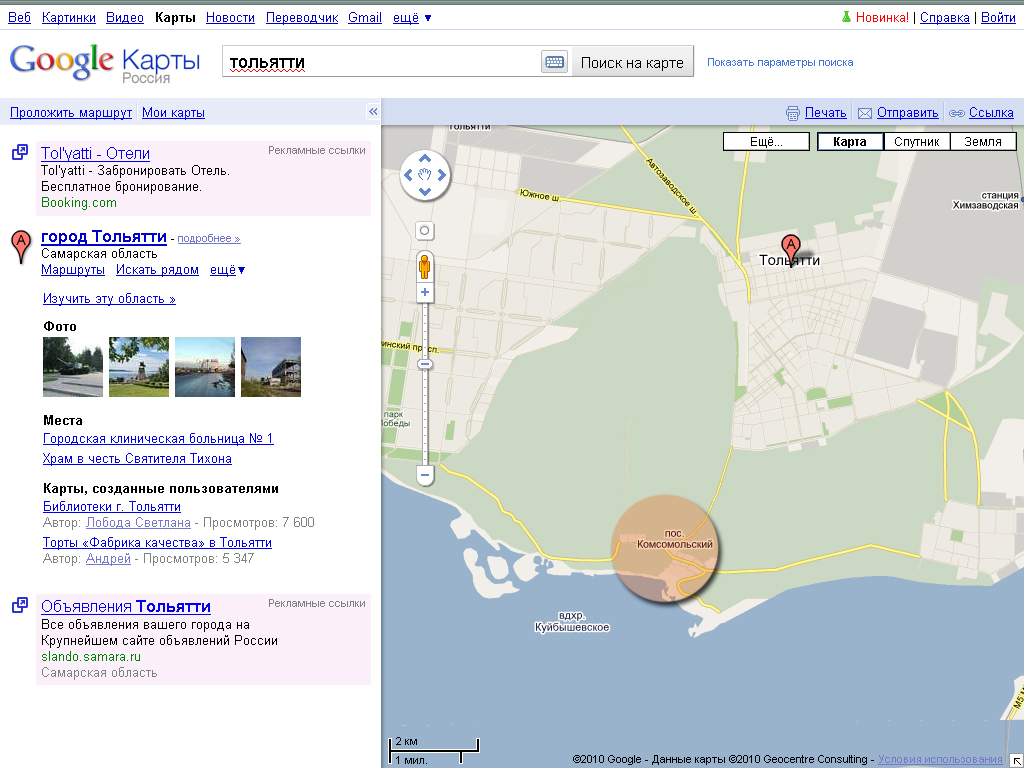
Task: Toggle the overview map arrow at the map corner
Action: pos(1017,761)
